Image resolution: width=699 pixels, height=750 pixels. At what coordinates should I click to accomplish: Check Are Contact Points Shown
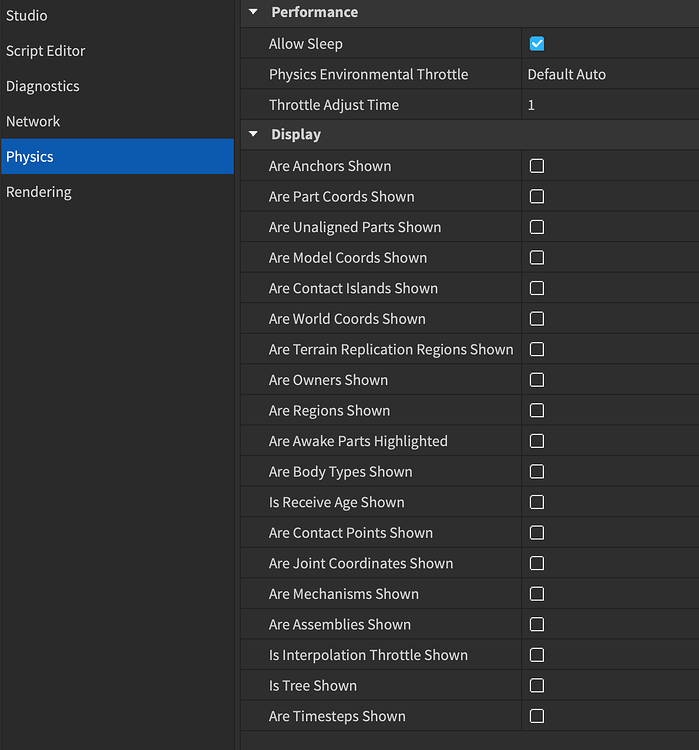(537, 533)
